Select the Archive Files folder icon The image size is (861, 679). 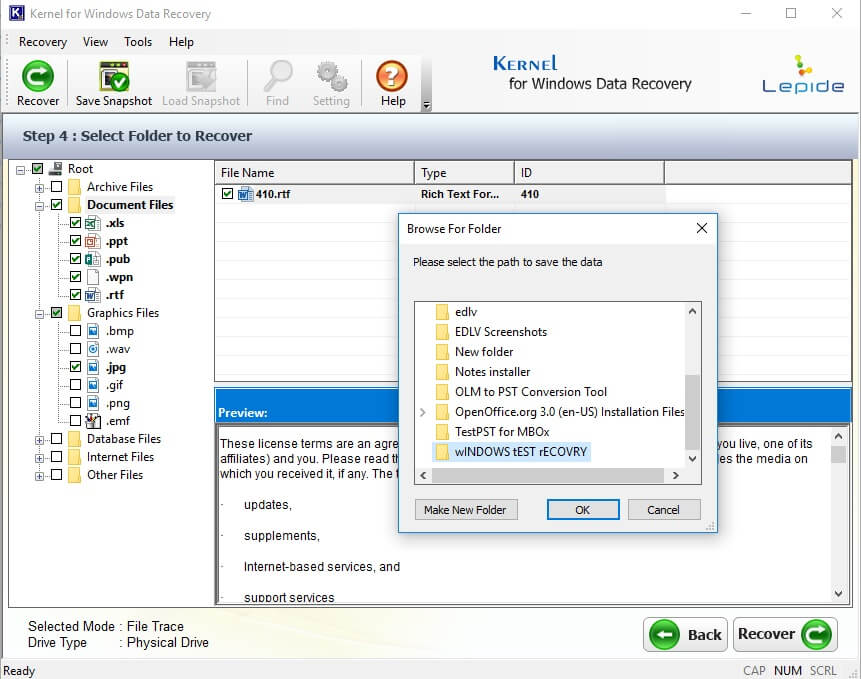[x=74, y=187]
